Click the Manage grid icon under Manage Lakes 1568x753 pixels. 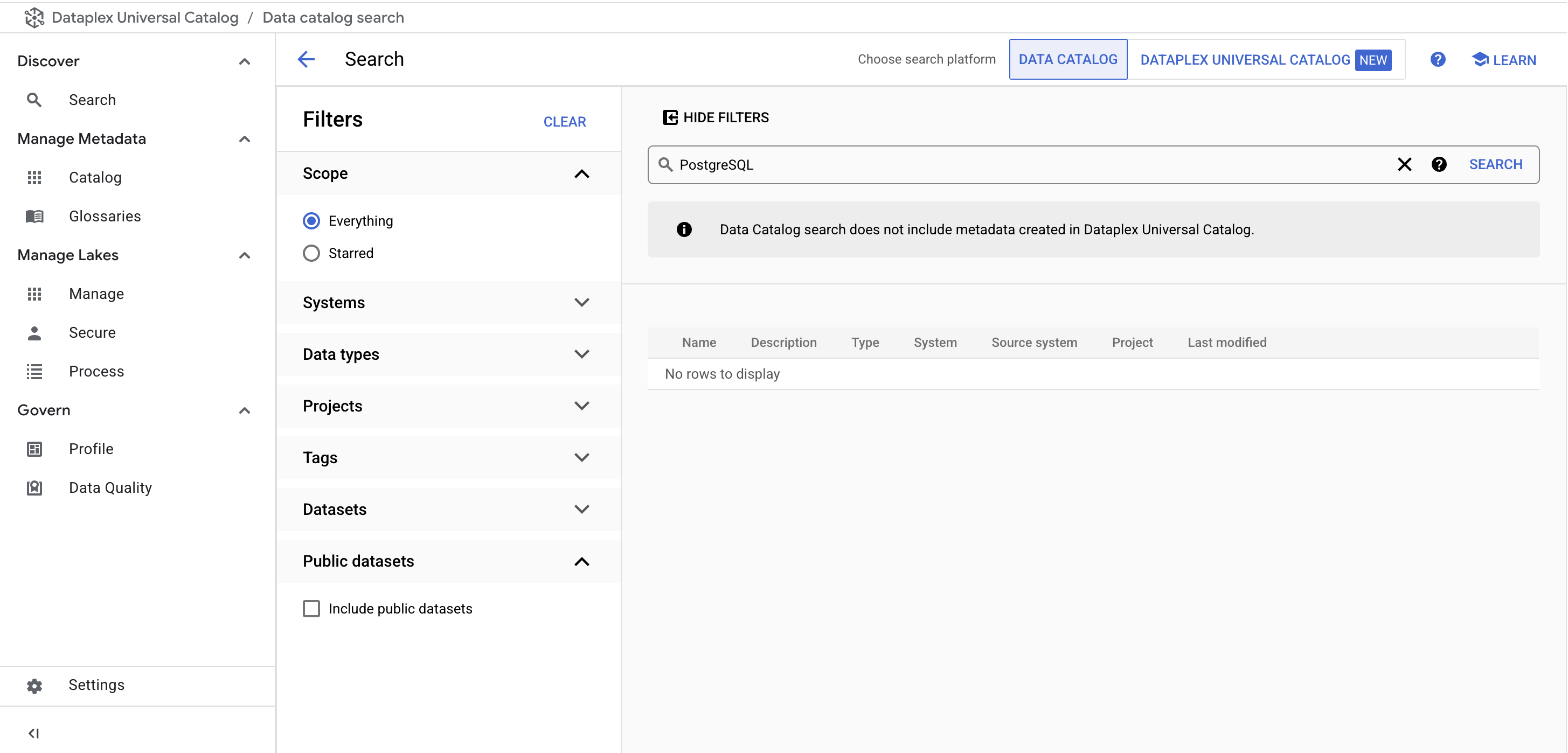pyautogui.click(x=34, y=294)
